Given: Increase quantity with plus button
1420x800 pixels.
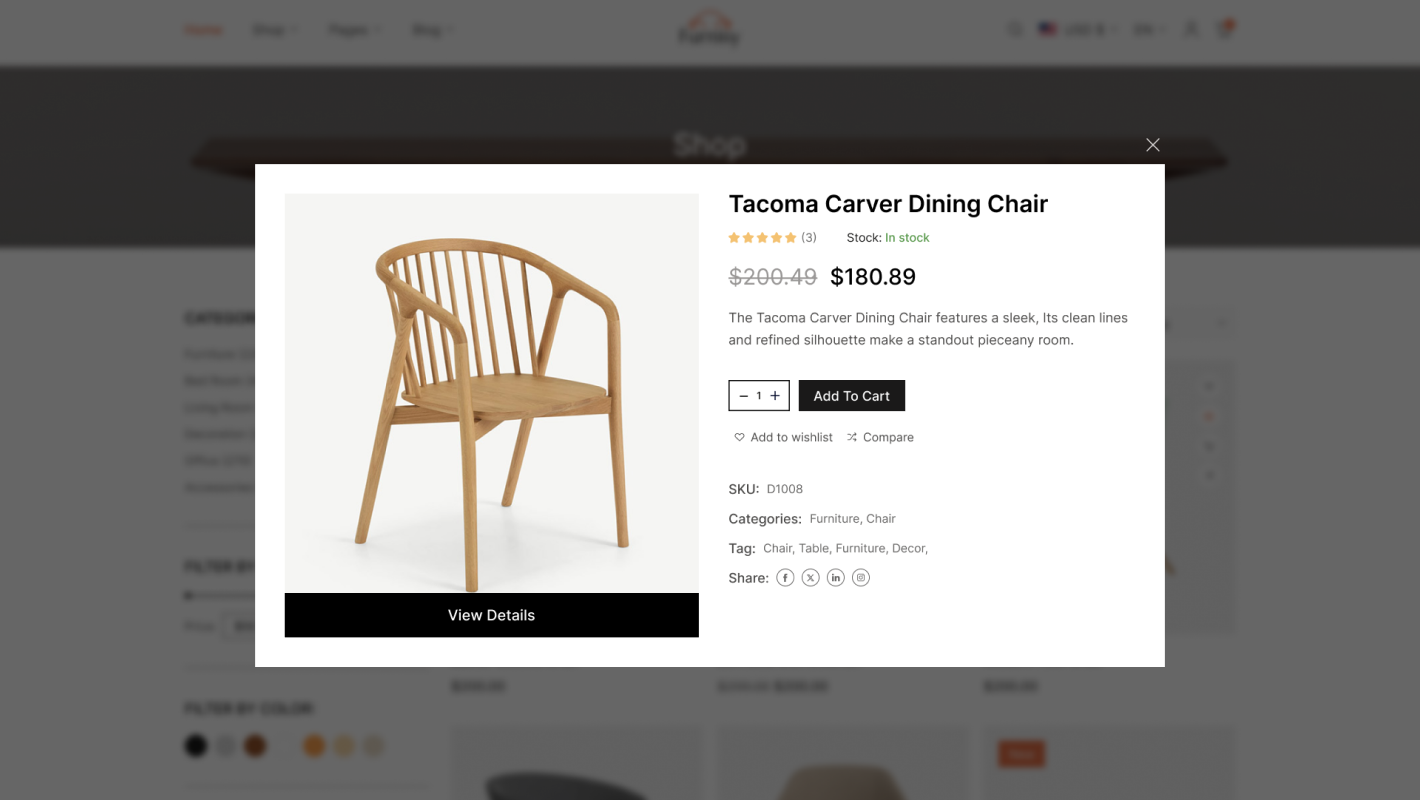Looking at the screenshot, I should pos(775,396).
